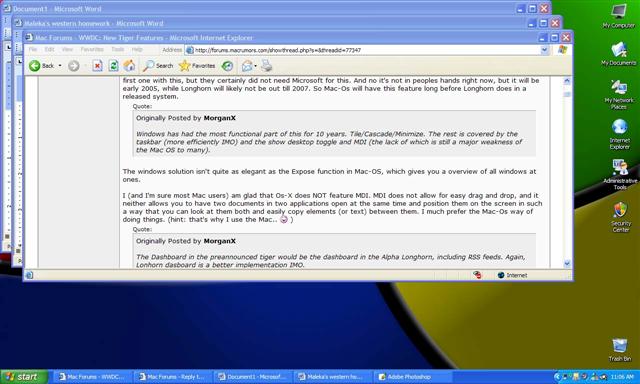Click the History/Media icon in IE toolbar

tap(227, 65)
